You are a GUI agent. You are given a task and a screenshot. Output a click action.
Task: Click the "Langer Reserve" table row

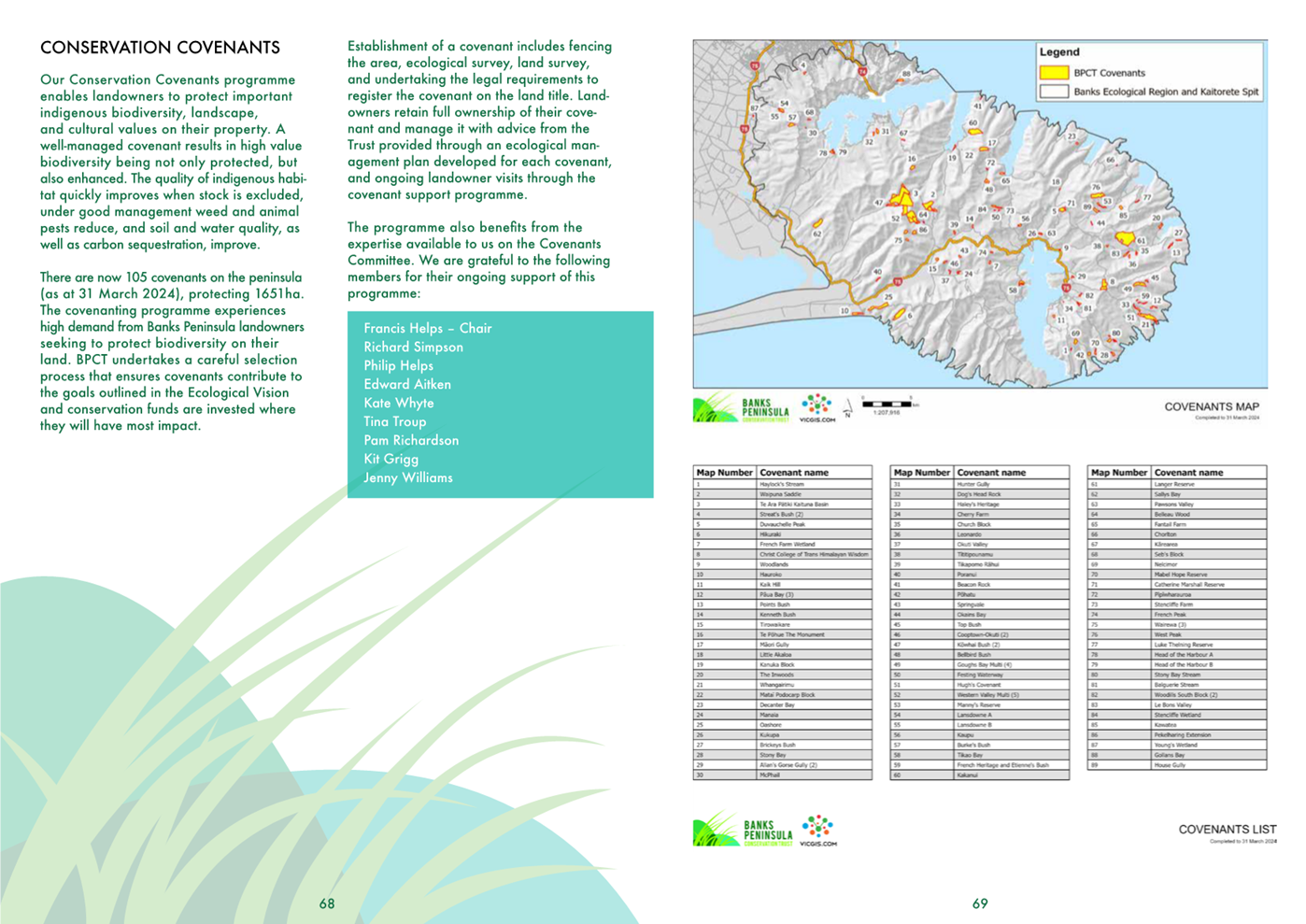click(1177, 484)
